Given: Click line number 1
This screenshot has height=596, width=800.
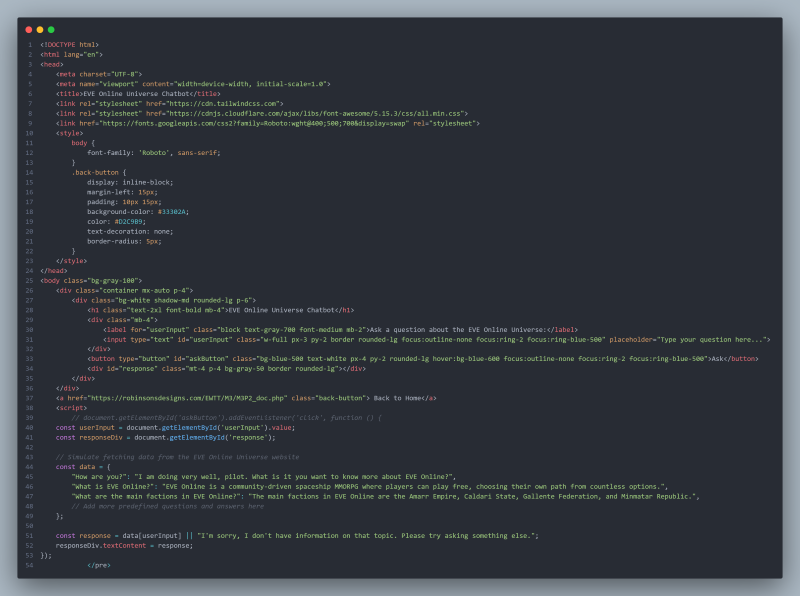Looking at the screenshot, I should [x=33, y=46].
